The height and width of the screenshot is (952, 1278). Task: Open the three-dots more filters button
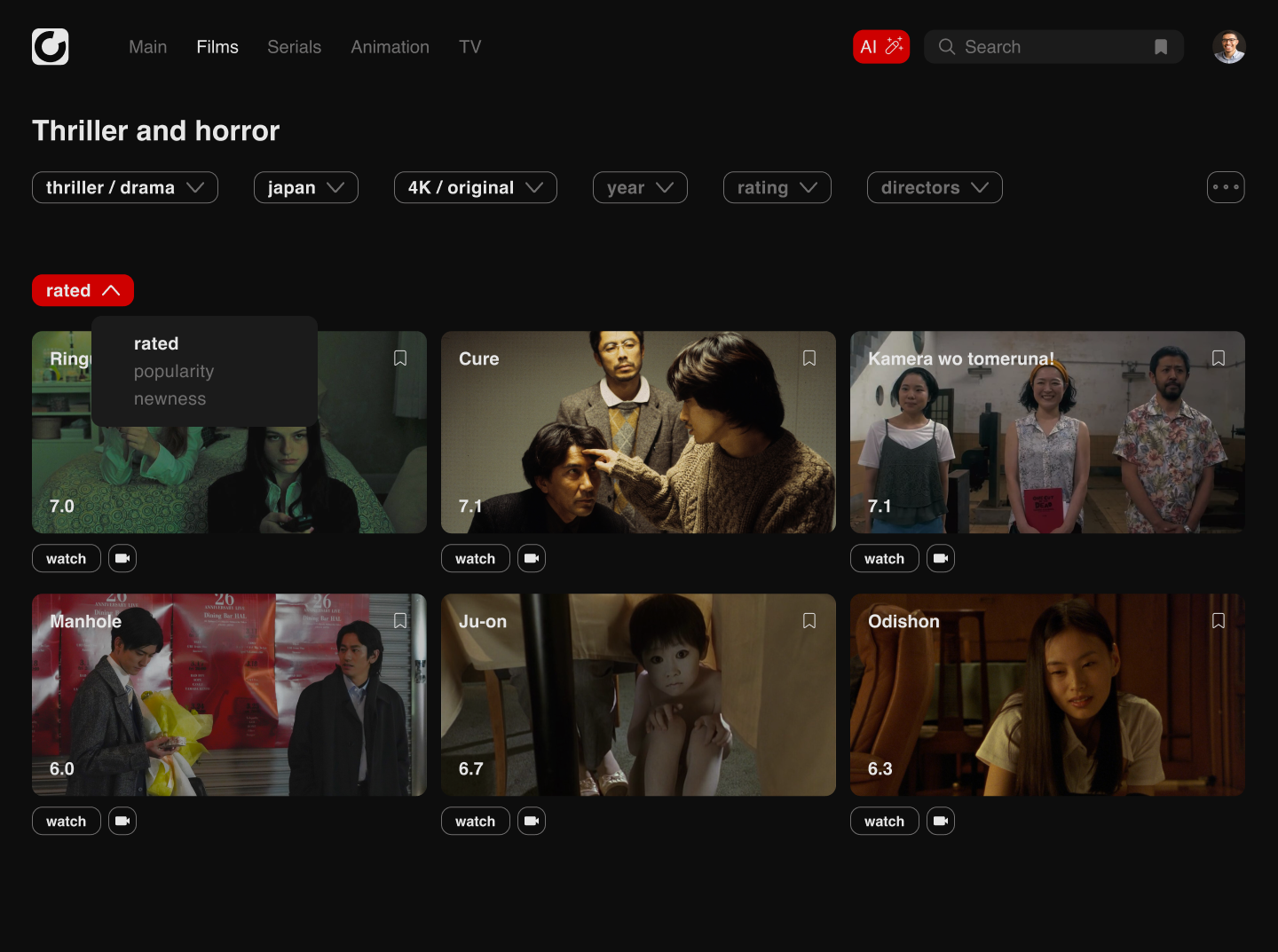1225,187
